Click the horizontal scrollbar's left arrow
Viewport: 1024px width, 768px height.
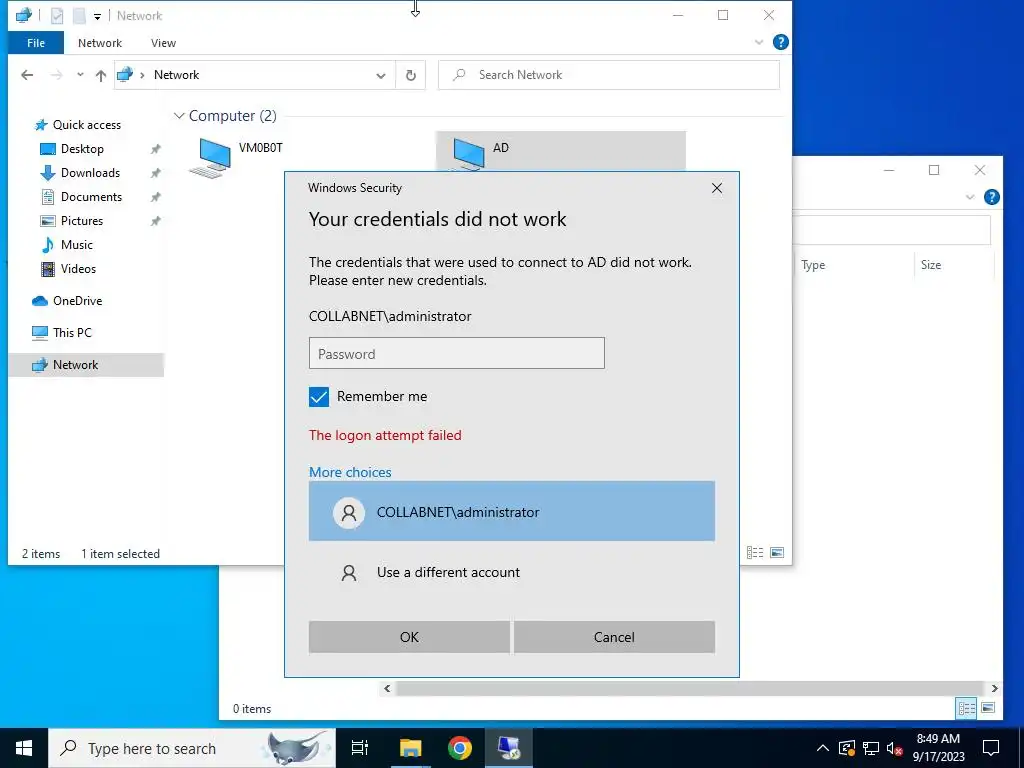click(x=387, y=688)
